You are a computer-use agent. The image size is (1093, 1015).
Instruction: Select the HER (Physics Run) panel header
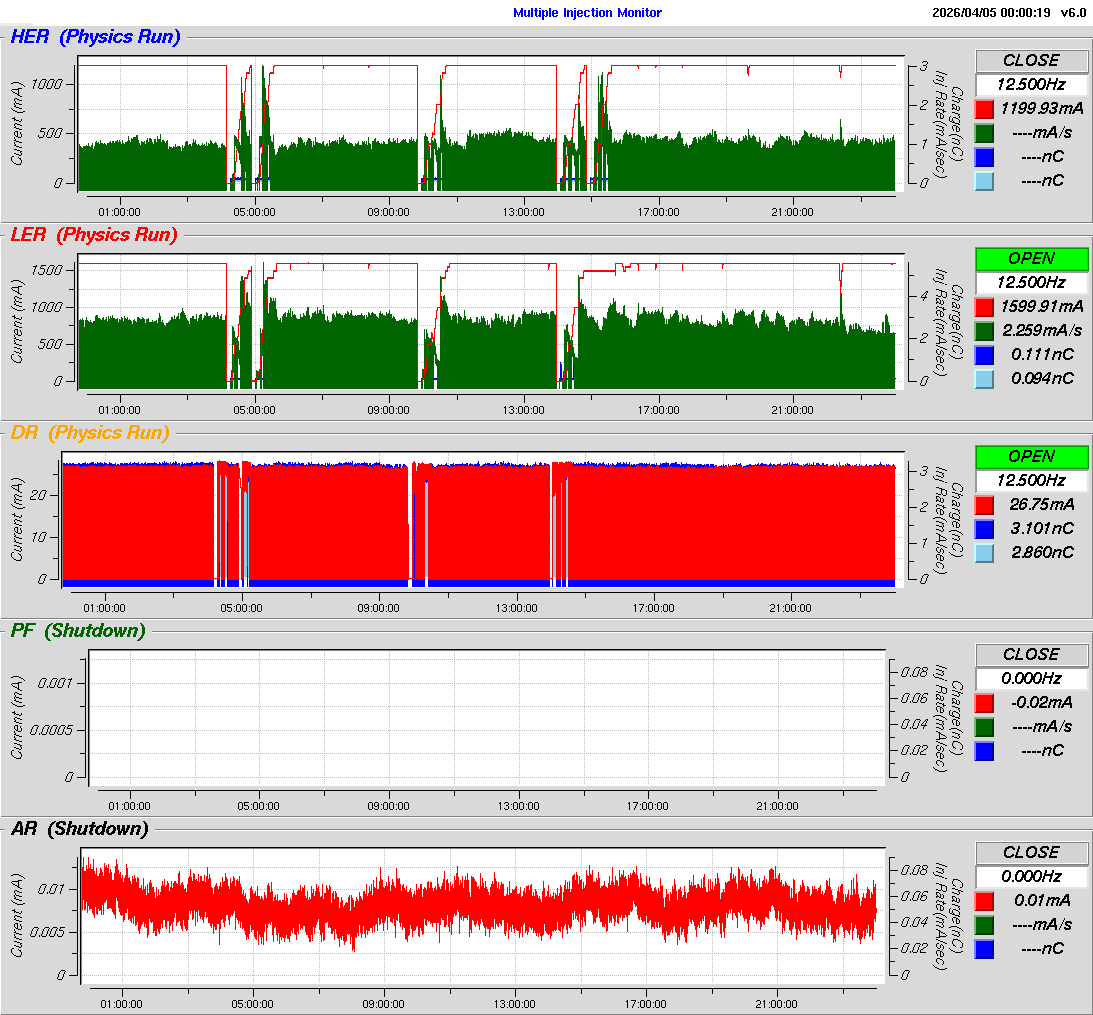pos(96,37)
